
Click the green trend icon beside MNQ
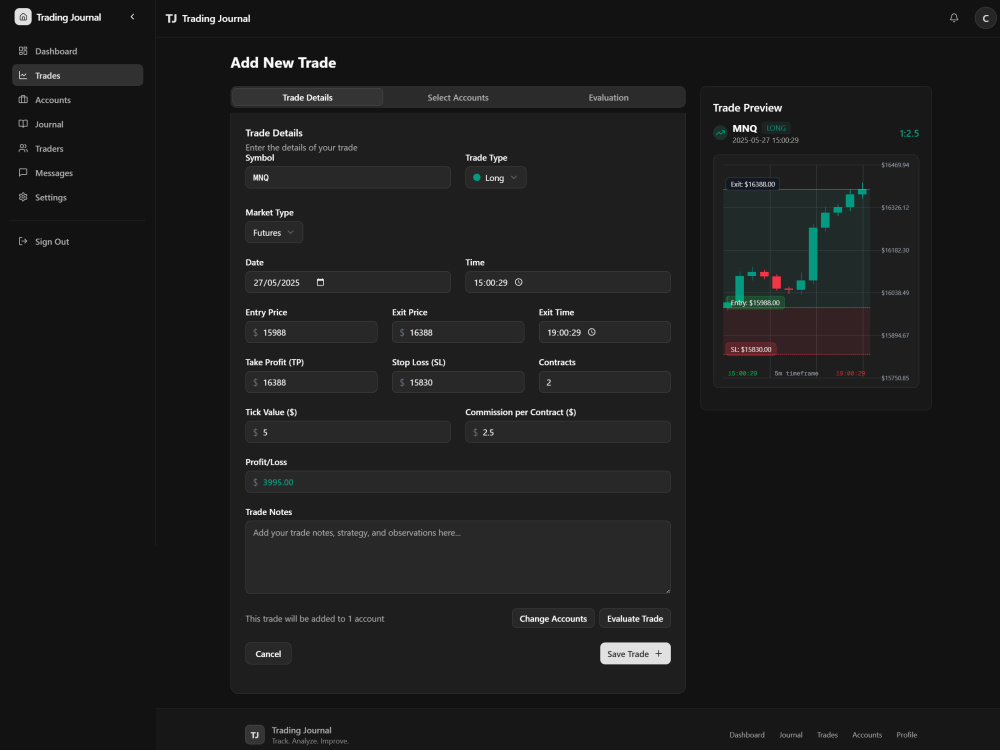pos(720,133)
